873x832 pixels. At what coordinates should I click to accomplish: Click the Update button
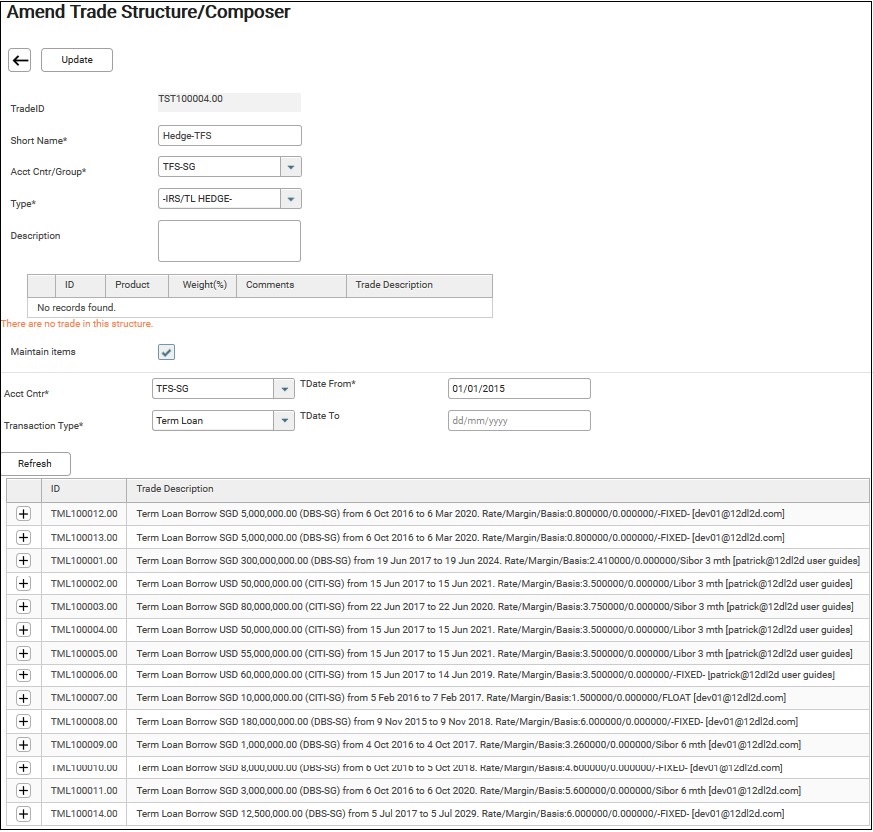(77, 60)
